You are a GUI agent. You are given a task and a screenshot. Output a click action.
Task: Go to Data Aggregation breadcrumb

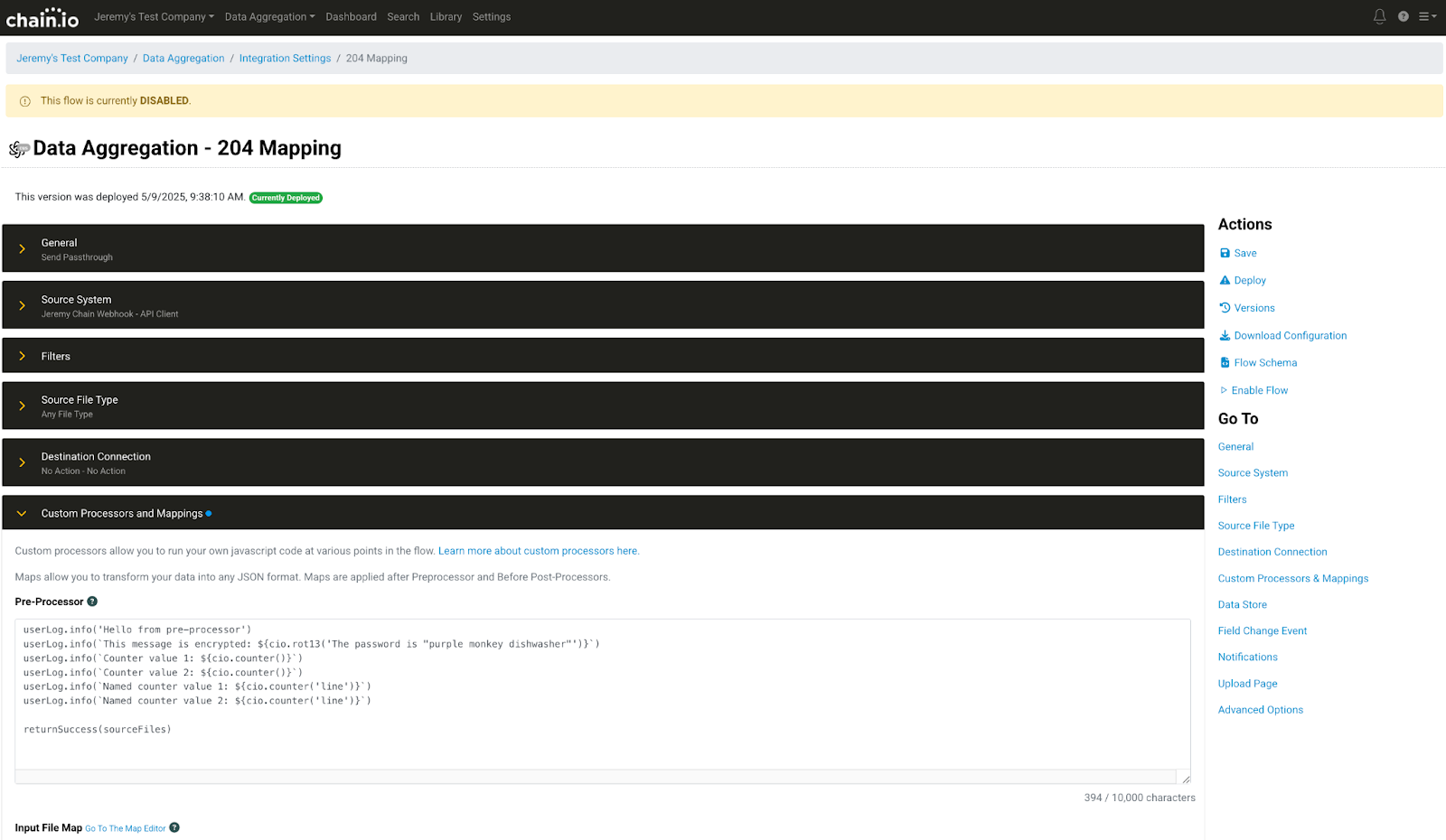coord(183,58)
